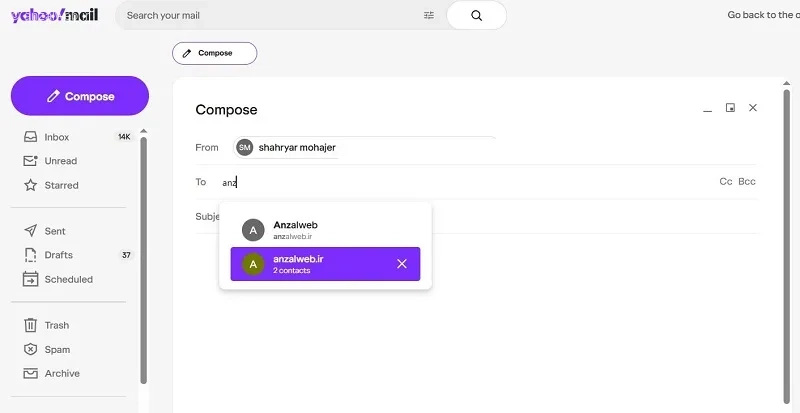Show the Cc field

click(726, 182)
